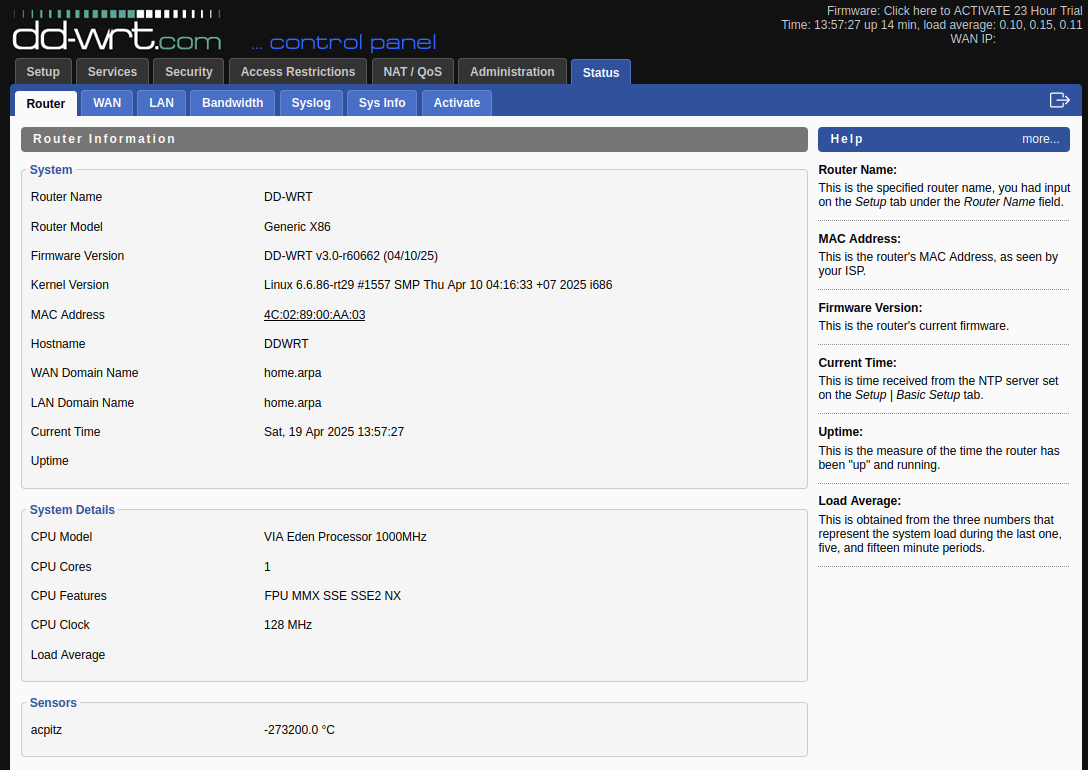Open the NAT / QoS tab
The height and width of the screenshot is (770, 1088).
tap(413, 71)
